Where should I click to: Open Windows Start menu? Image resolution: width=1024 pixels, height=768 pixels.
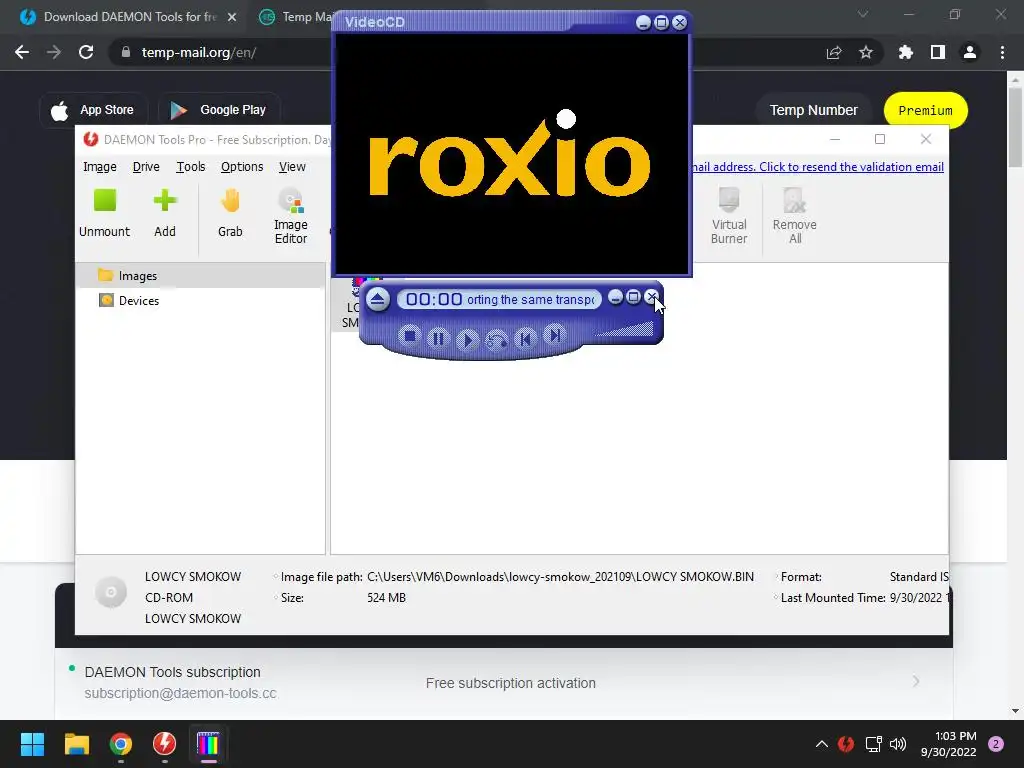coord(32,744)
